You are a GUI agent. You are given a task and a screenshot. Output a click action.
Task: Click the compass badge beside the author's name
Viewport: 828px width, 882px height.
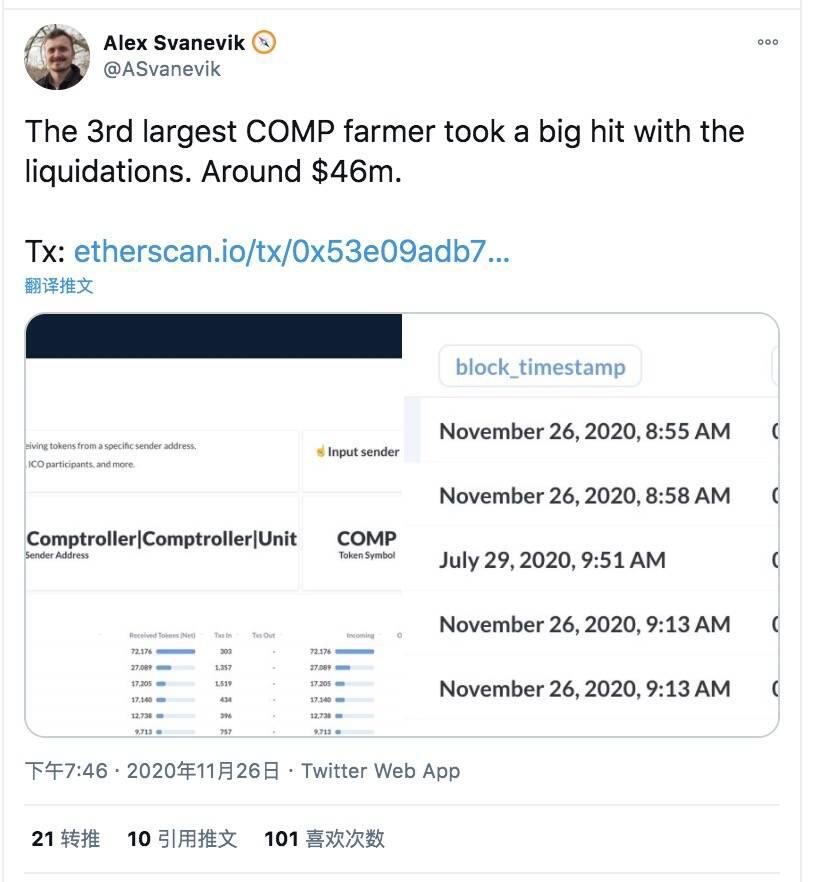[264, 43]
